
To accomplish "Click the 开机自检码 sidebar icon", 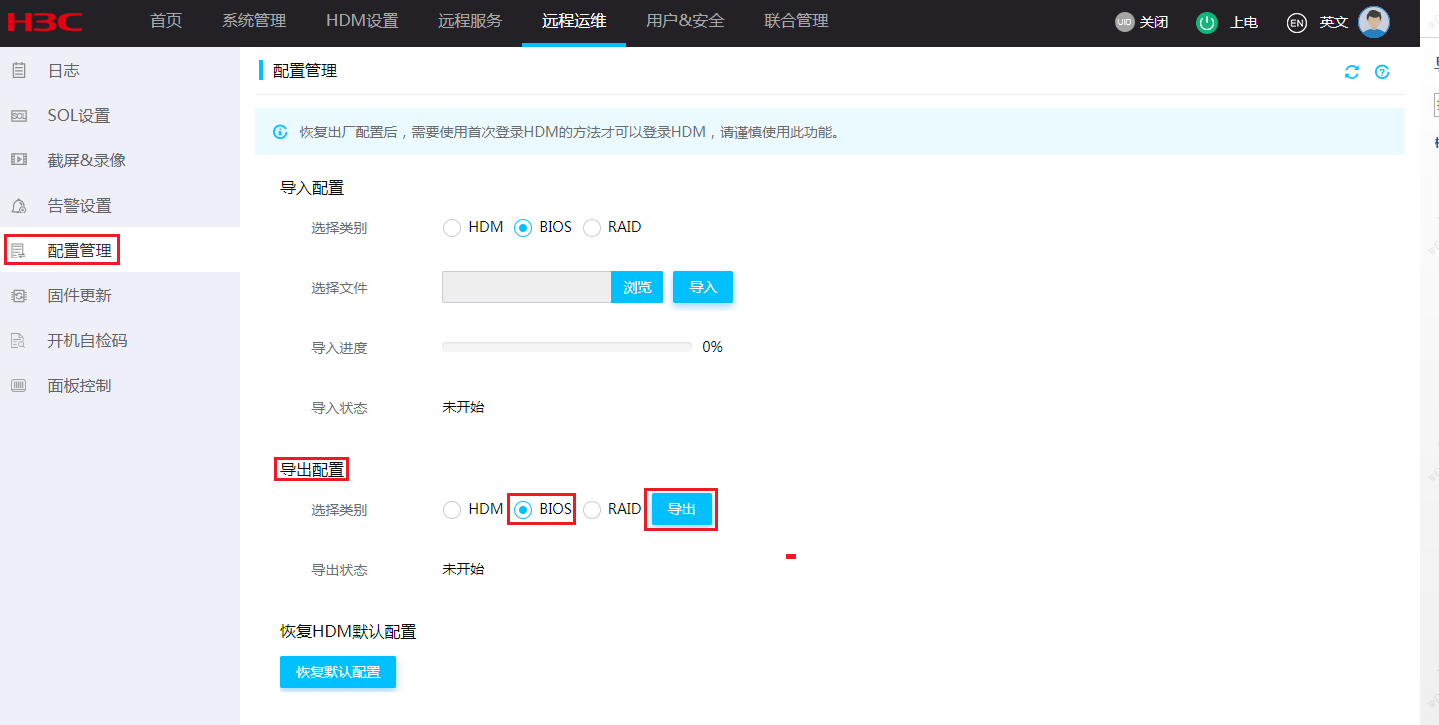I will [x=19, y=340].
